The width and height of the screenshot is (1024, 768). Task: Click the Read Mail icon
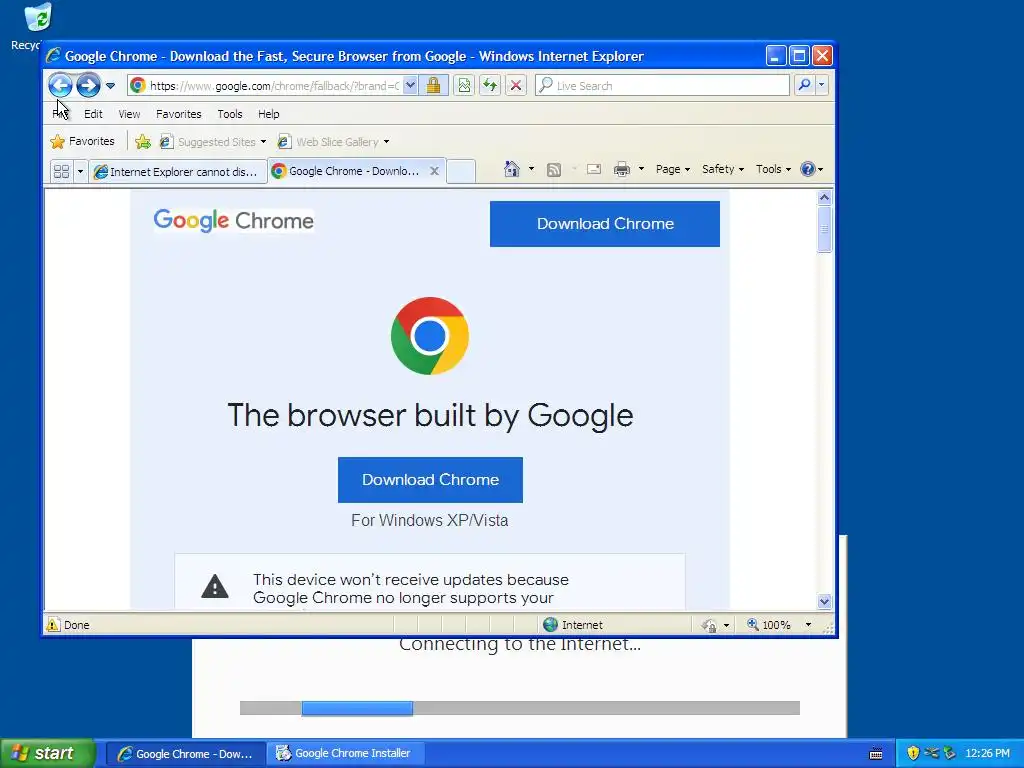[594, 169]
